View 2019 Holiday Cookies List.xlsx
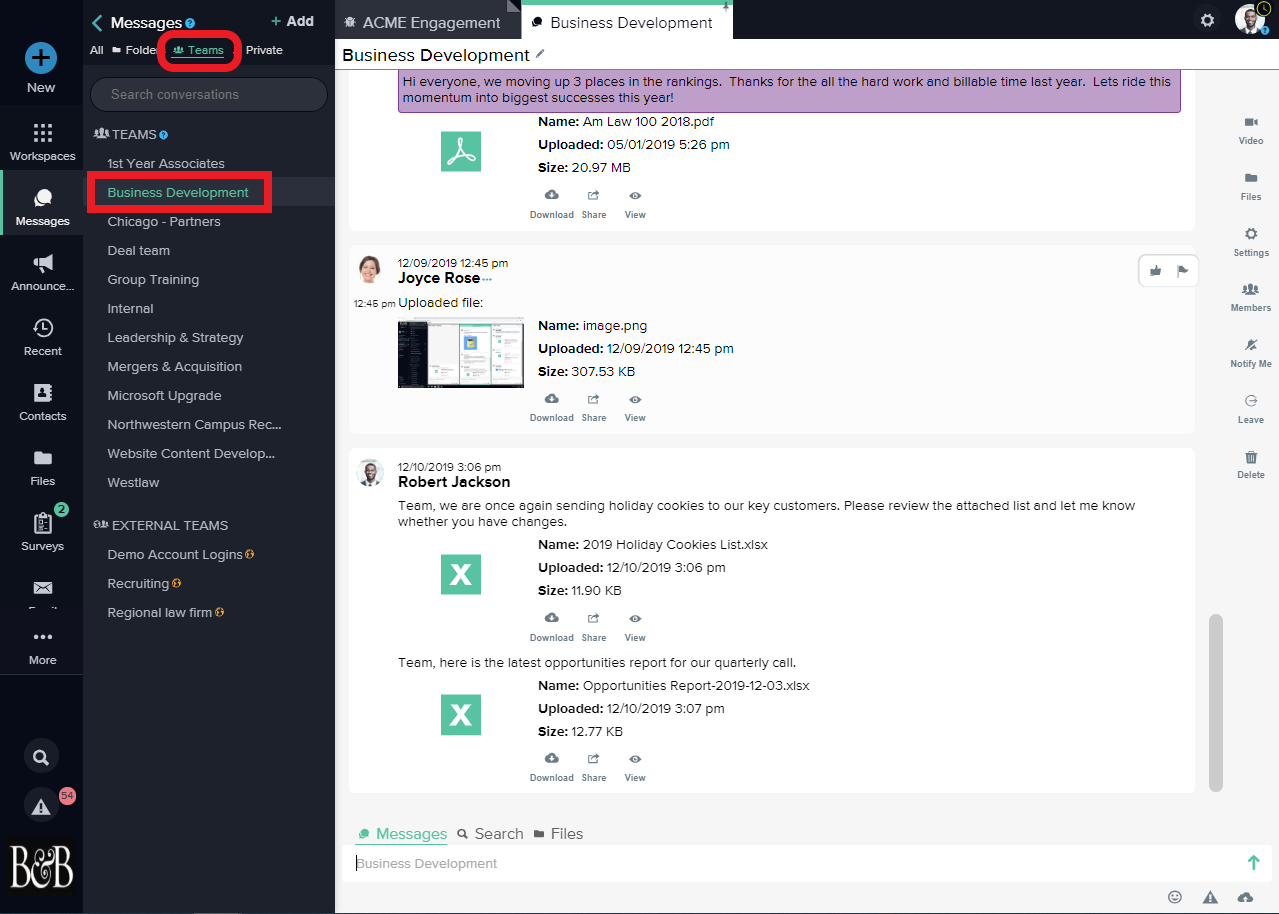 635,626
